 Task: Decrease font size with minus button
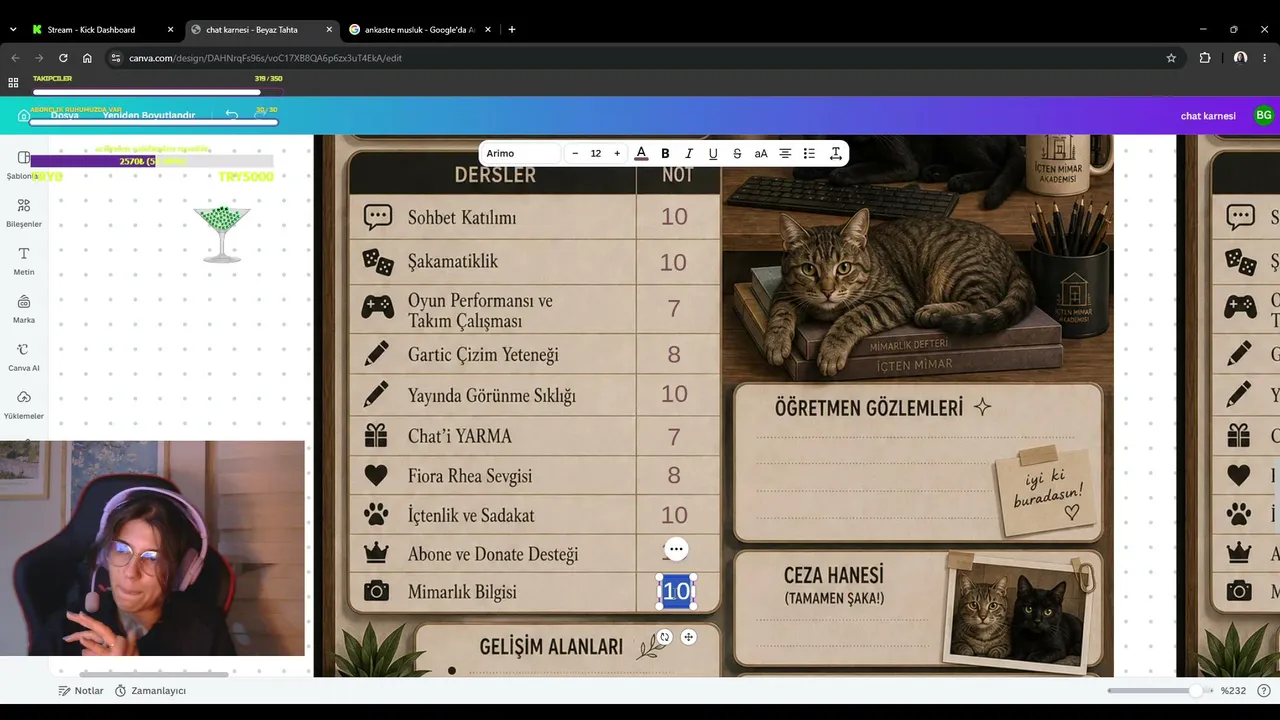575,153
